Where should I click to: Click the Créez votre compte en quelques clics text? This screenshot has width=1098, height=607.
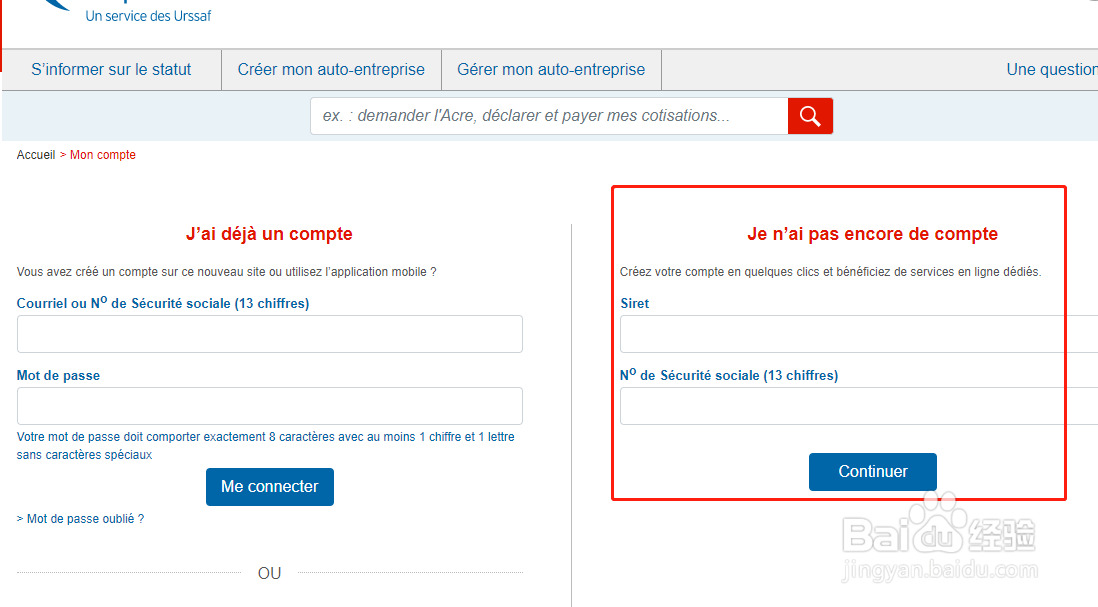831,272
